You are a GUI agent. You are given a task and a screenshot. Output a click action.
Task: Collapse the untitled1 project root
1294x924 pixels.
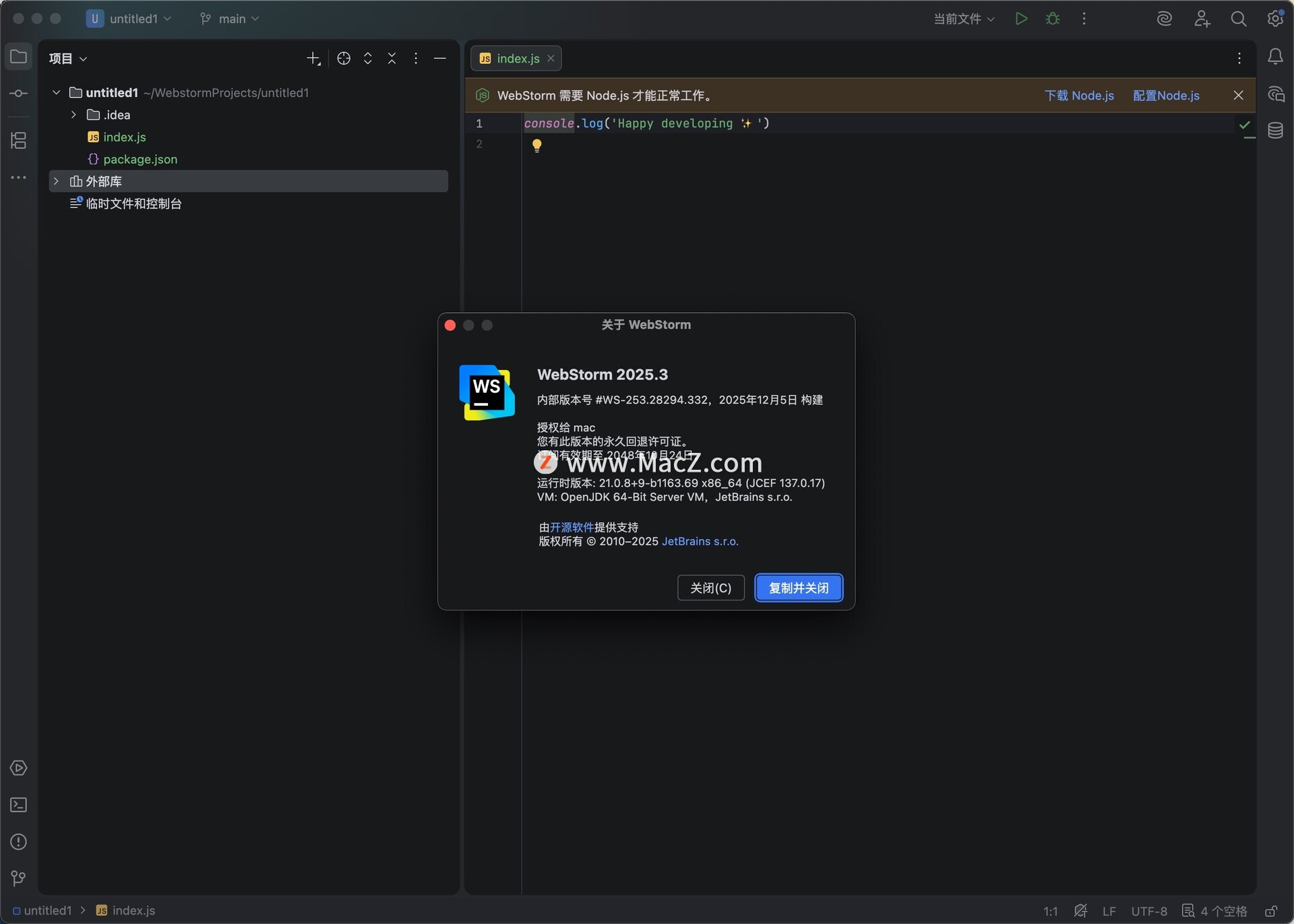tap(57, 93)
